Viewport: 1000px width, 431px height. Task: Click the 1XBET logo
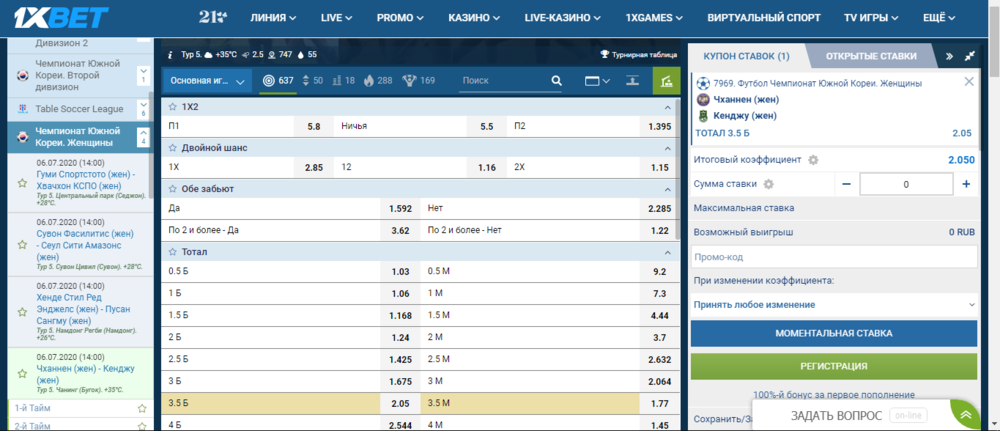coord(62,18)
